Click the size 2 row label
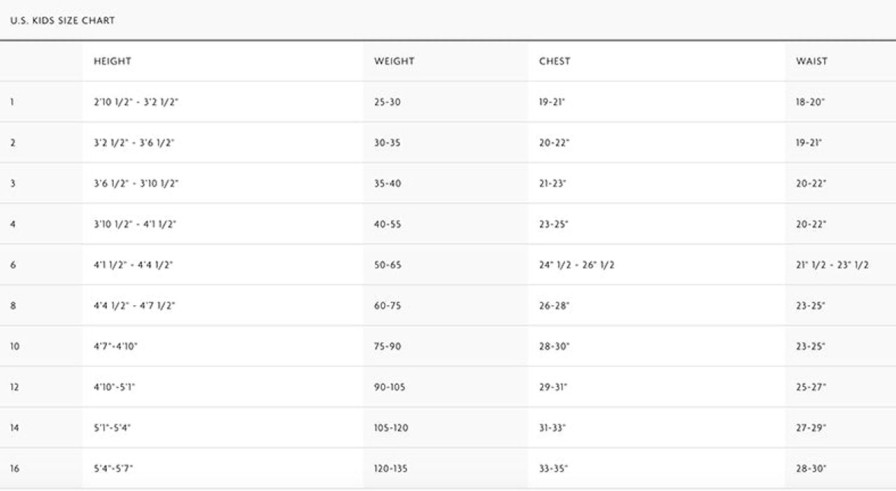This screenshot has height=491, width=896. click(x=12, y=143)
